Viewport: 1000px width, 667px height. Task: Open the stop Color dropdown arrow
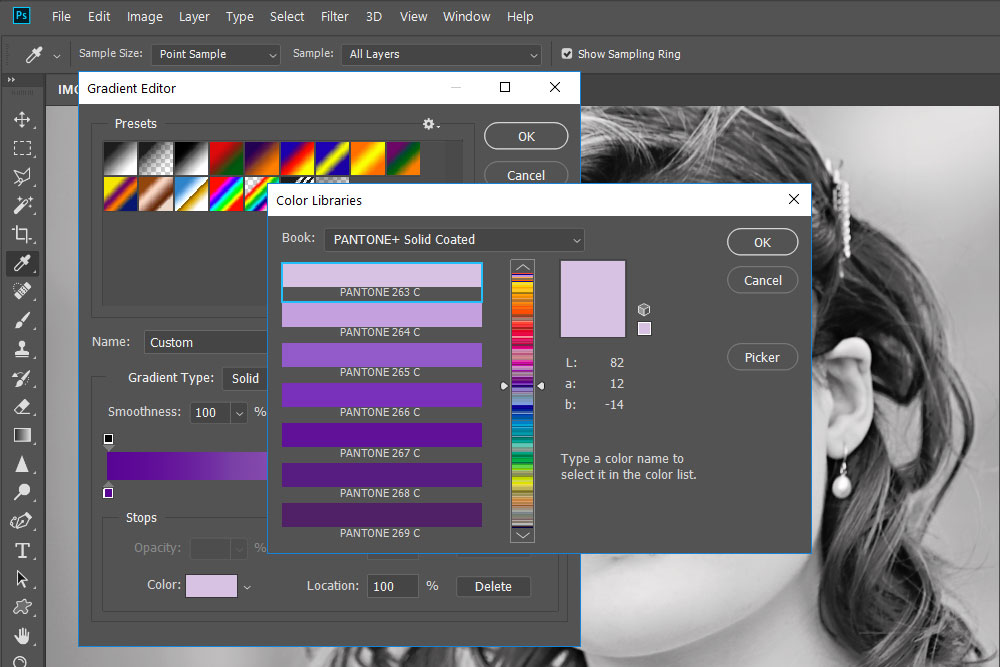click(247, 587)
